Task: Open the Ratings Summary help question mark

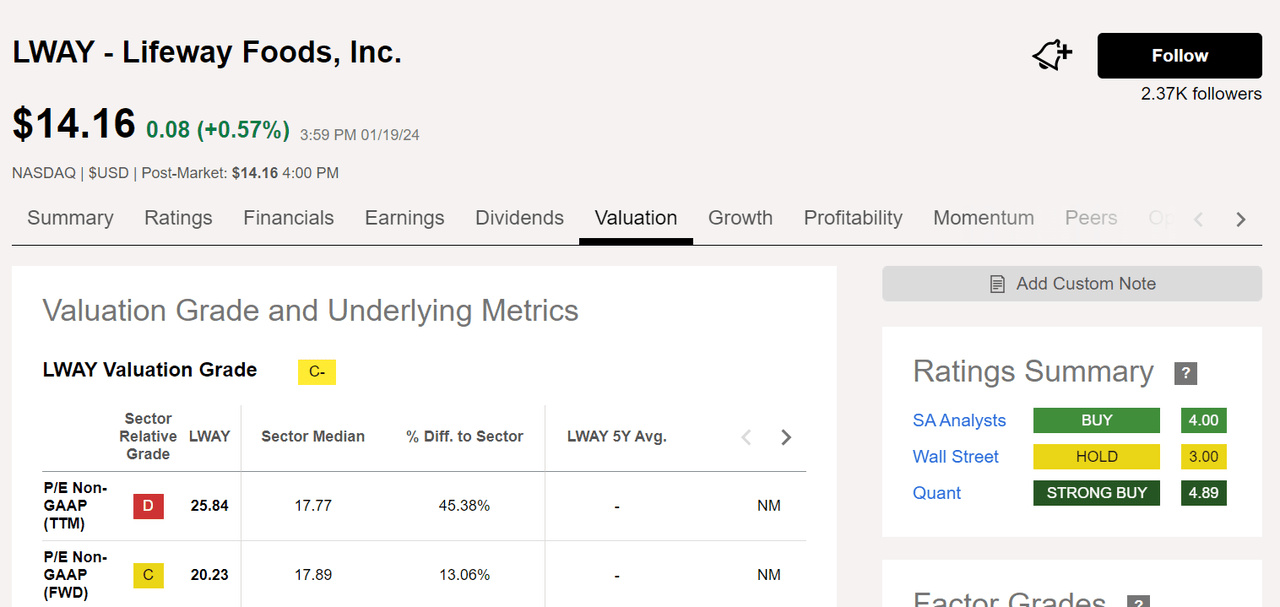Action: pyautogui.click(x=1185, y=373)
